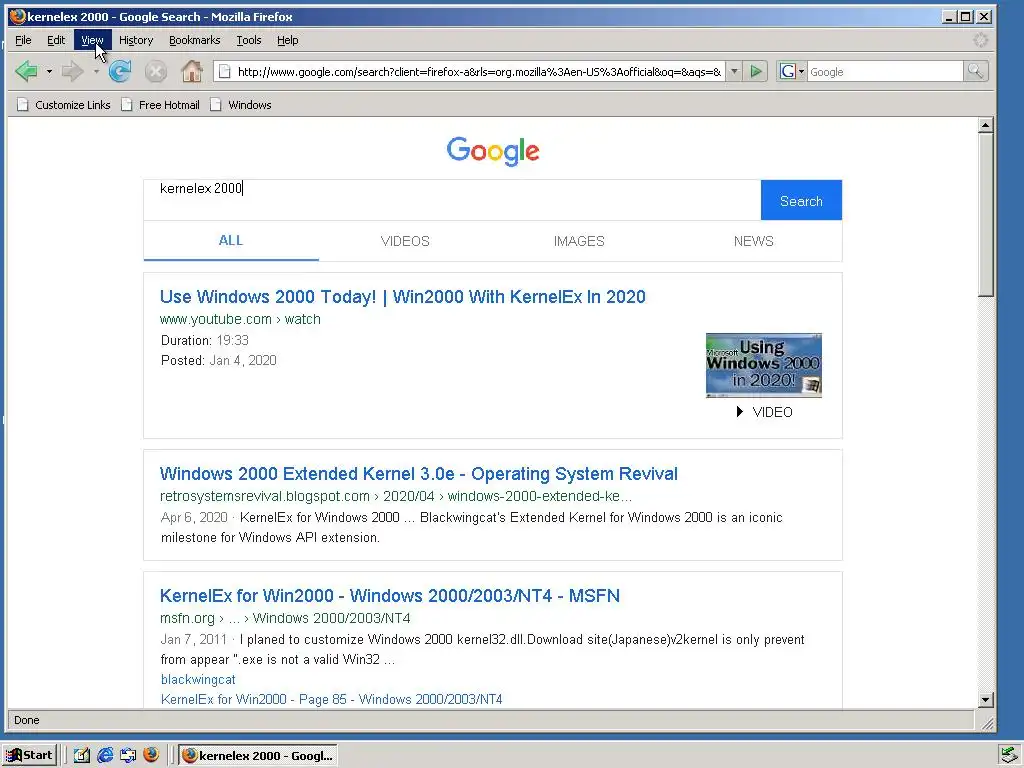Click the system tray network icon
This screenshot has height=768, width=1024.
(x=1008, y=756)
